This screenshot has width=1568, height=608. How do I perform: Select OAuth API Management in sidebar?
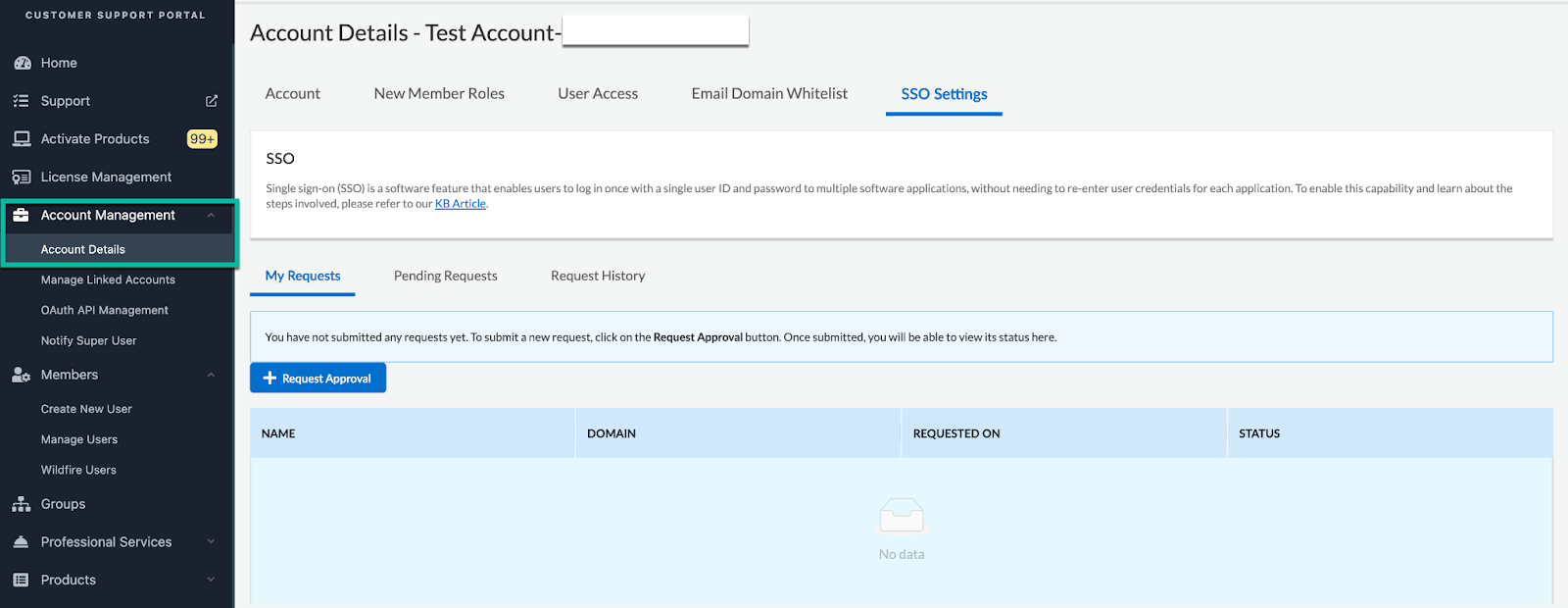(x=105, y=310)
